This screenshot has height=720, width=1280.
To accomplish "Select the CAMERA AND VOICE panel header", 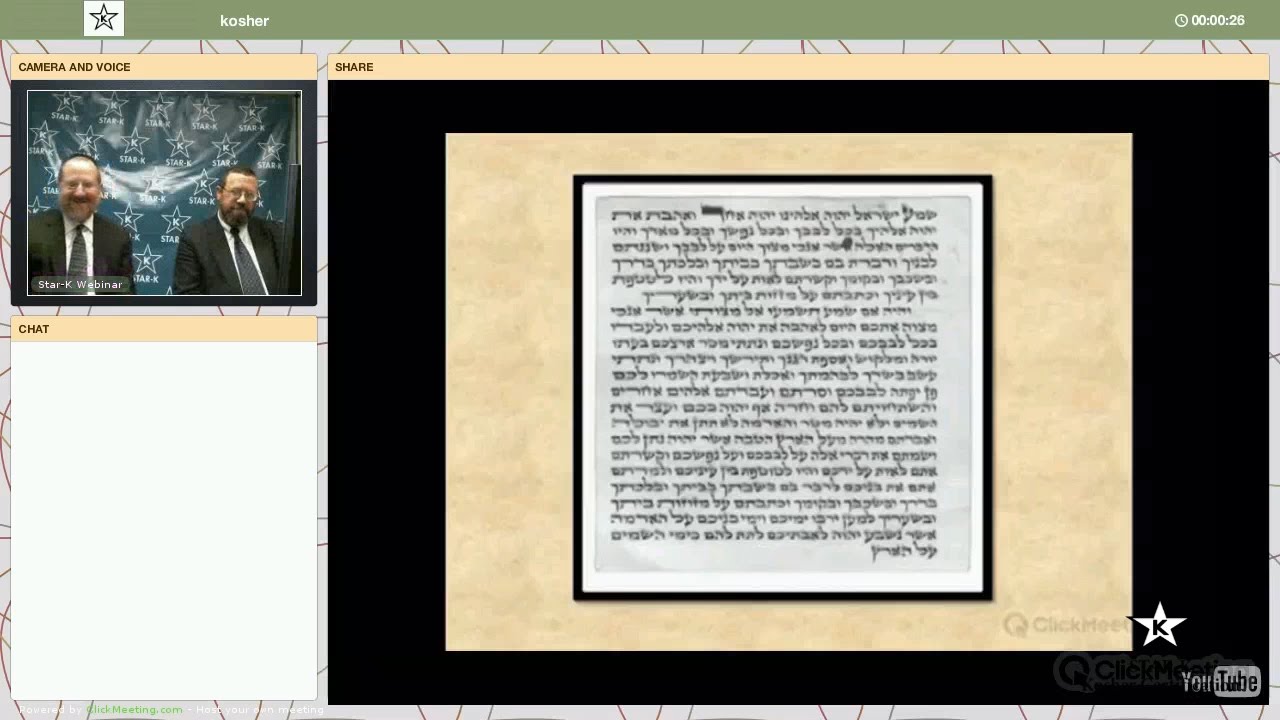I will (x=164, y=67).
